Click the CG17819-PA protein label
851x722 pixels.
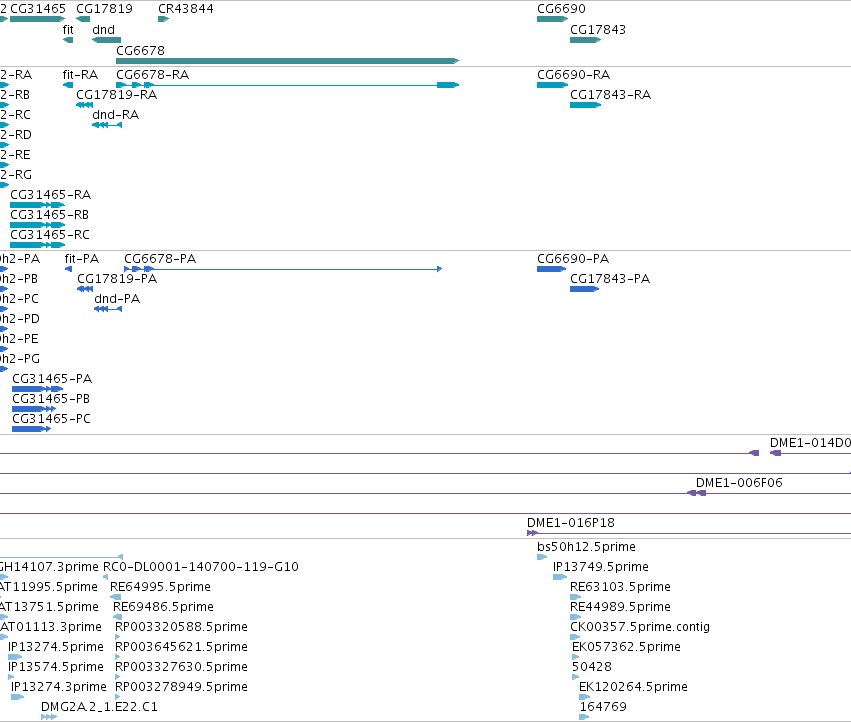pyautogui.click(x=117, y=278)
